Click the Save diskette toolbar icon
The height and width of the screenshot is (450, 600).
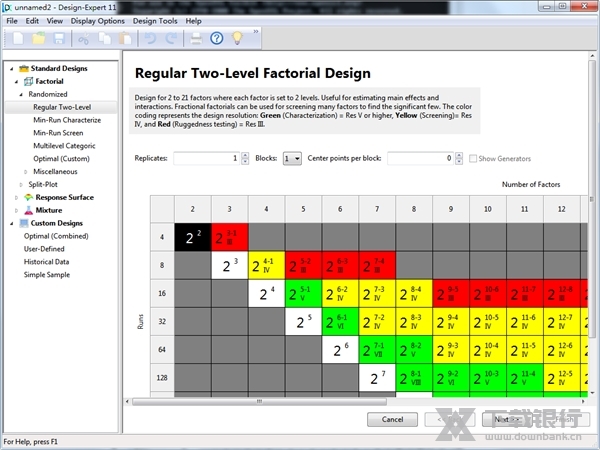(59, 38)
